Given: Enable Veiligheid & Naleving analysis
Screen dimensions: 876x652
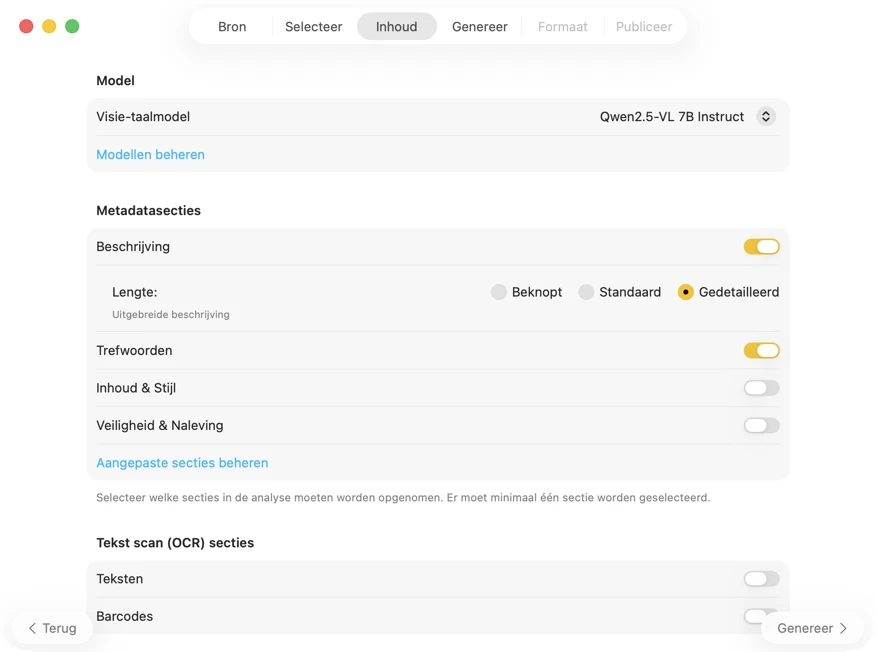Looking at the screenshot, I should pos(761,425).
